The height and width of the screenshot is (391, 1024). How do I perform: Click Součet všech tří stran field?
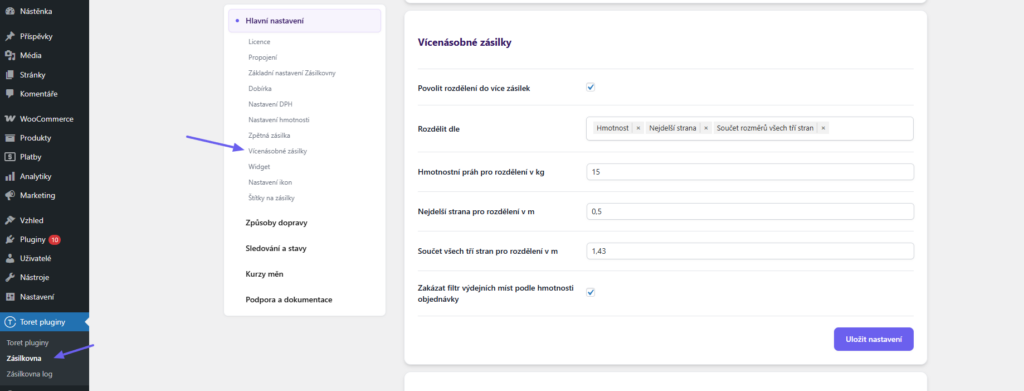tap(750, 251)
